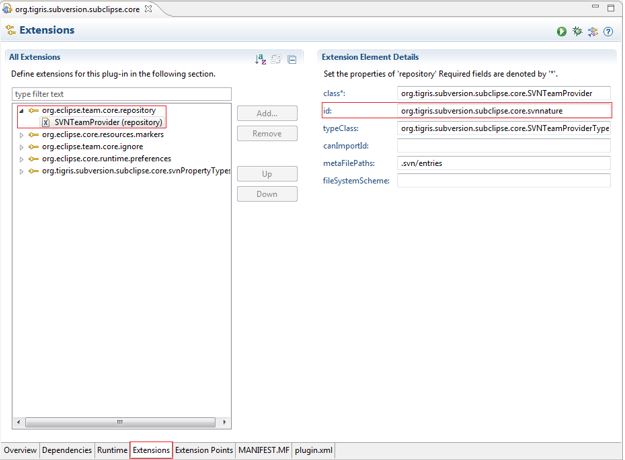Go to the Extension Points tab
The image size is (625, 460).
[204, 451]
